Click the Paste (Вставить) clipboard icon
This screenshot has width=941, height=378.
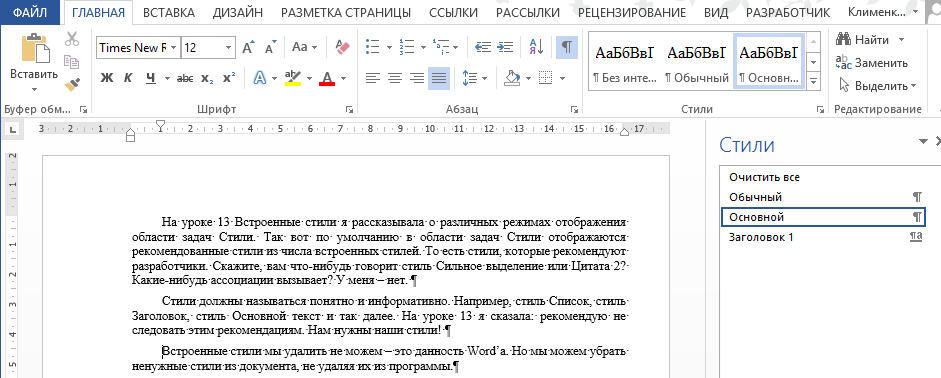[x=34, y=48]
